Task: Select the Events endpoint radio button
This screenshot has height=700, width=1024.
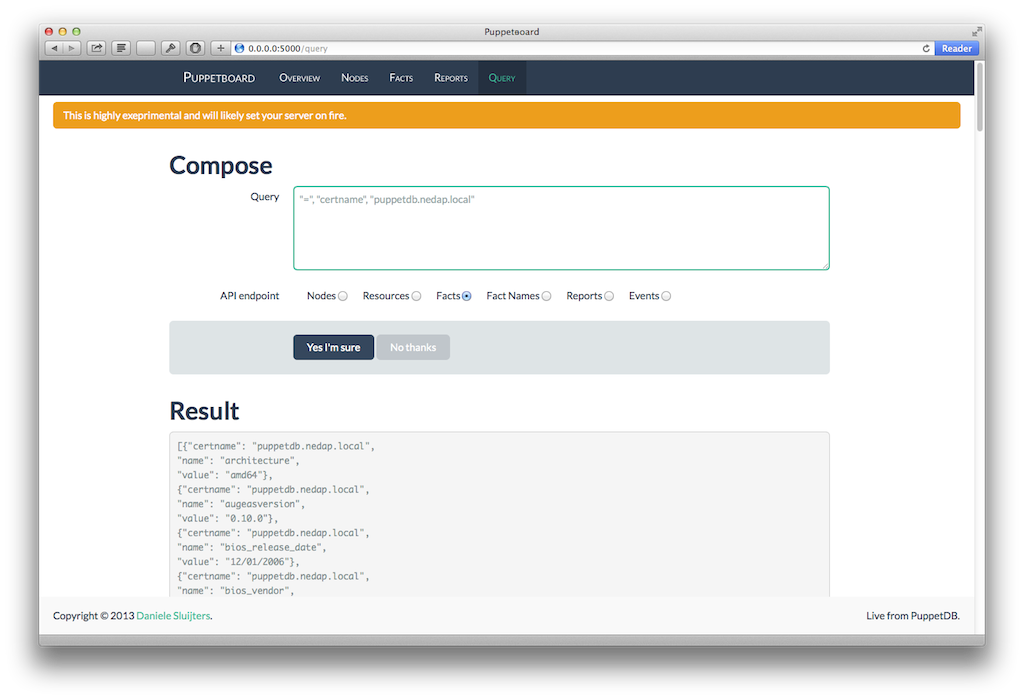Action: coord(666,296)
